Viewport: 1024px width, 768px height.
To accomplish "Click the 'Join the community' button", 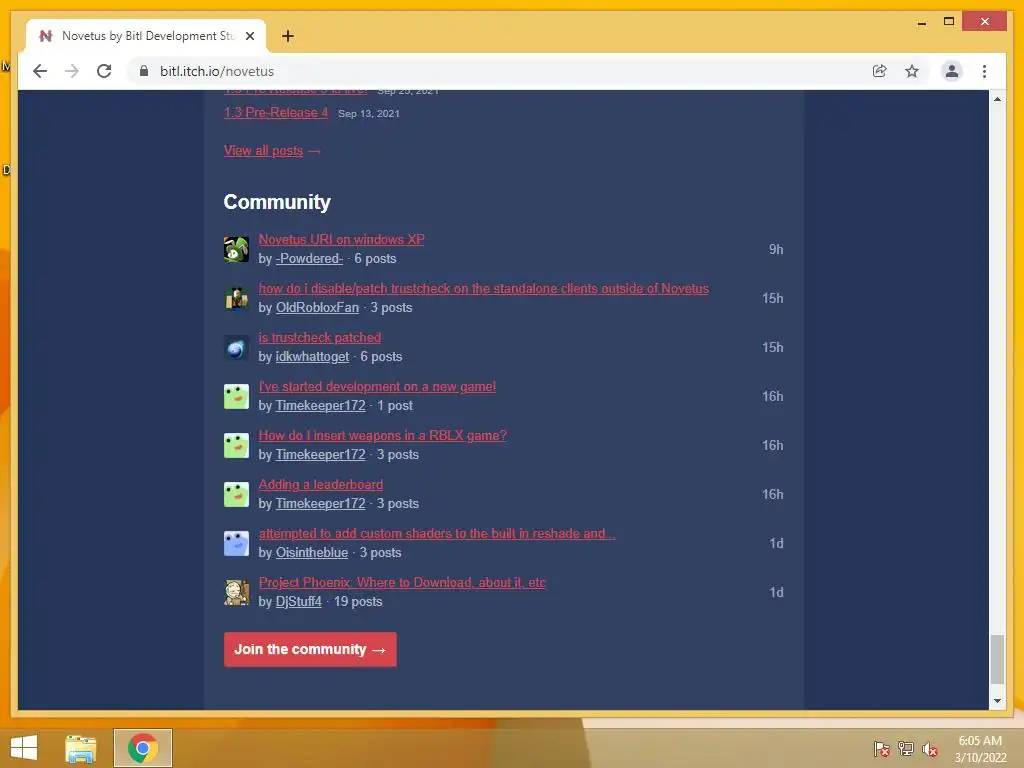I will (x=310, y=649).
